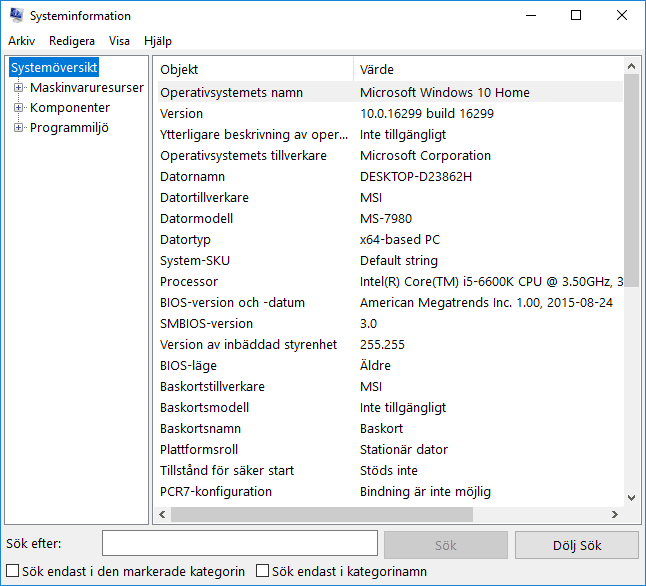Screen dimensions: 646x586
Task: Select the 'Datornamn' row
Action: (390, 176)
